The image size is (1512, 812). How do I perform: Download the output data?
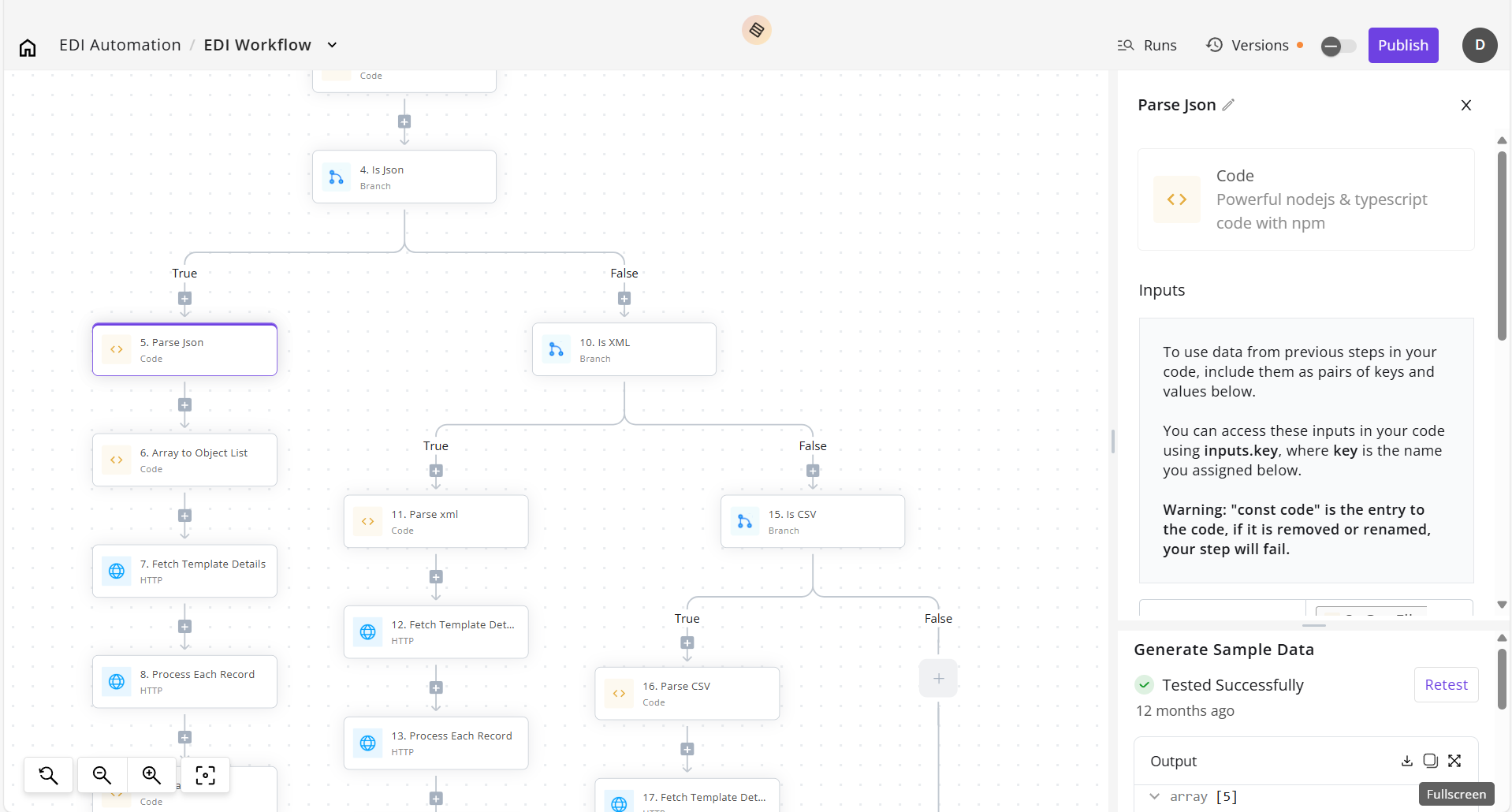(1406, 761)
